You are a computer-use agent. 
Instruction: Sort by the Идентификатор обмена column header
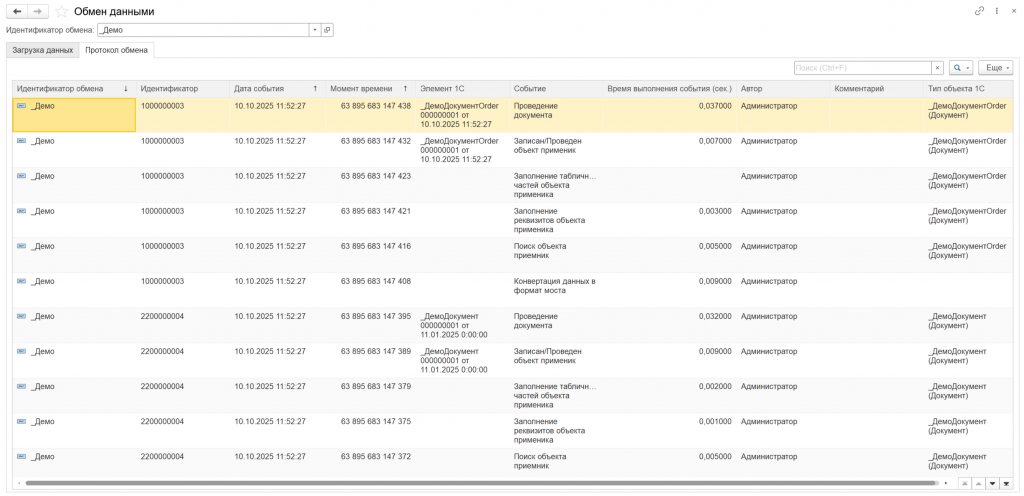(x=74, y=89)
